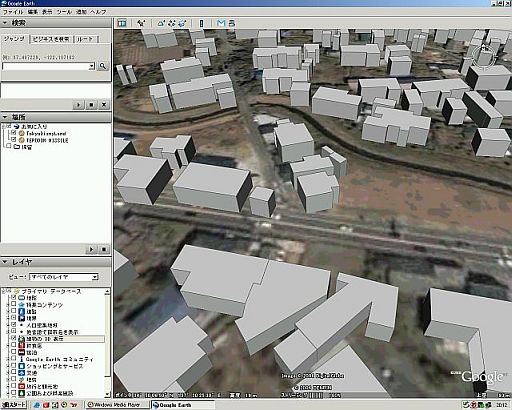Collapse the 場所 places panel
512x410 pixels.
click(5, 117)
